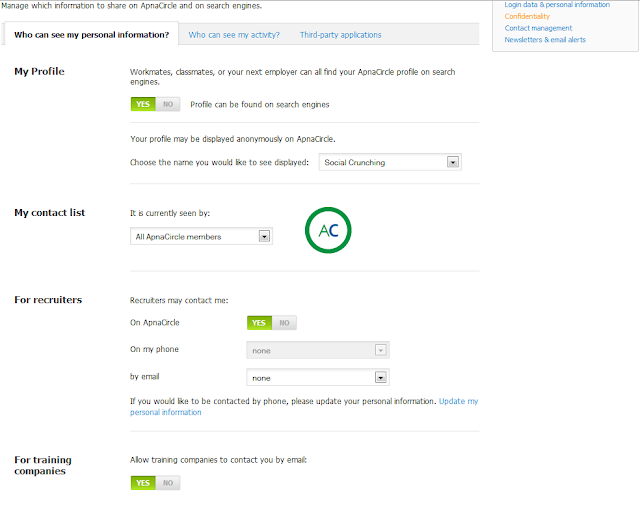Click the arrow on contact list visibility dropdown
Screen dimensions: 640x505
coord(264,237)
